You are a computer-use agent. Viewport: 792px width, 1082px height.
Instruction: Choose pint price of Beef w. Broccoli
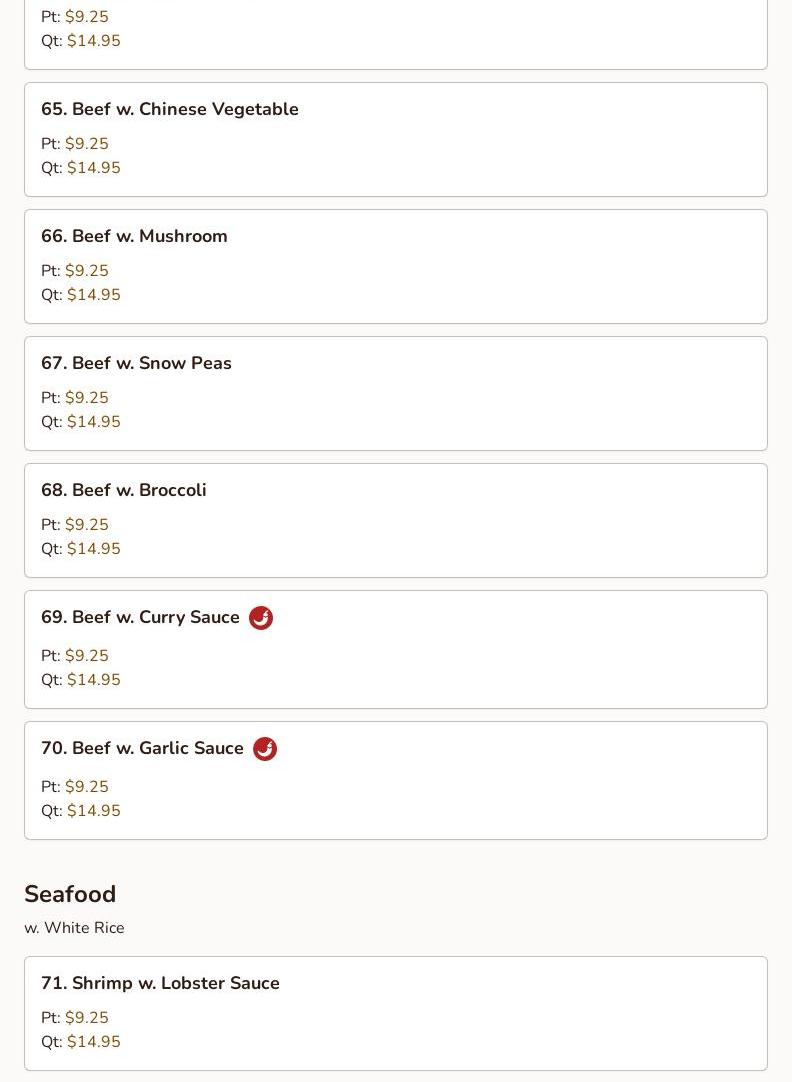(86, 525)
